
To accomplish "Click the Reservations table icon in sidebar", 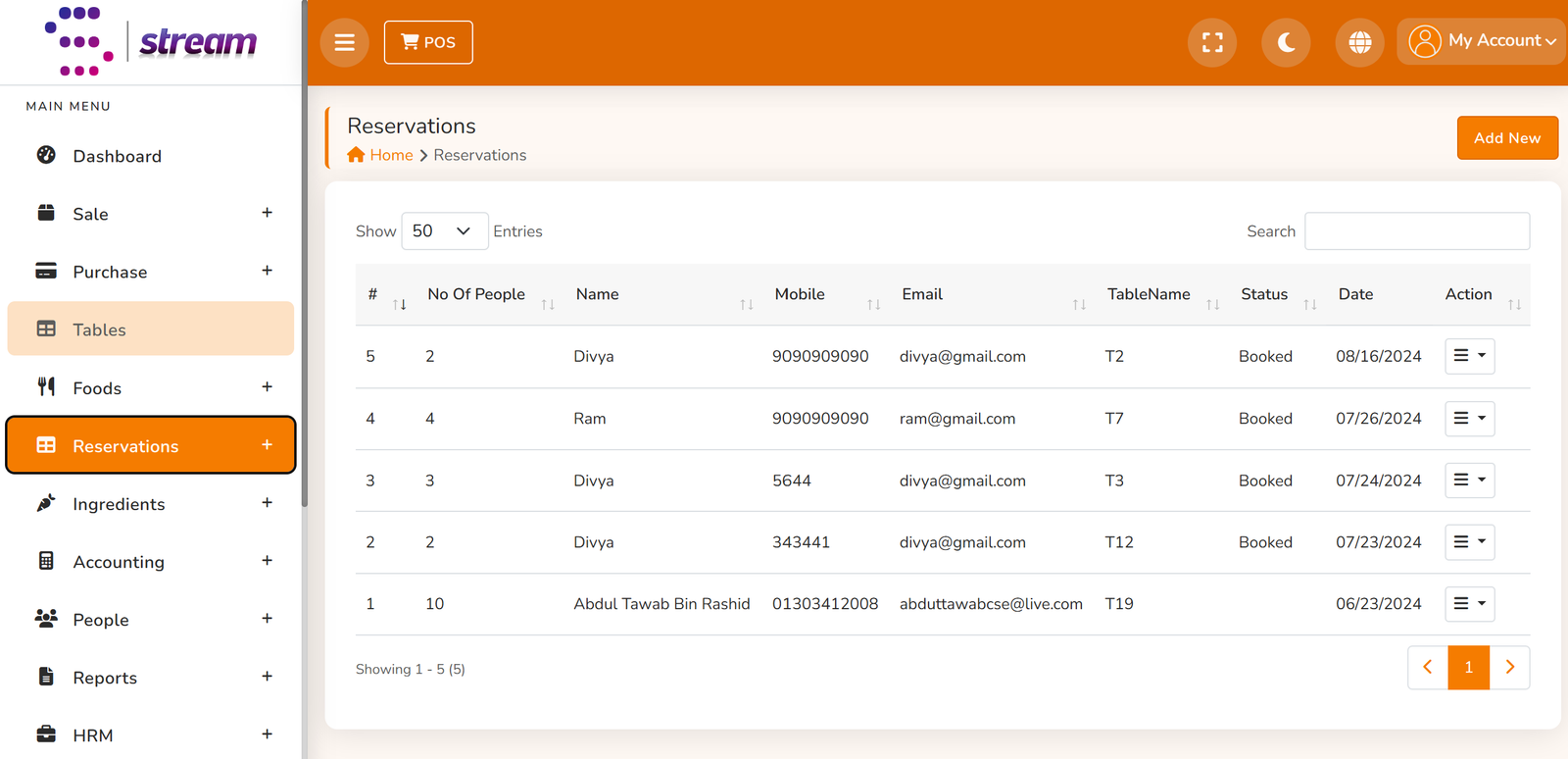I will tap(46, 444).
